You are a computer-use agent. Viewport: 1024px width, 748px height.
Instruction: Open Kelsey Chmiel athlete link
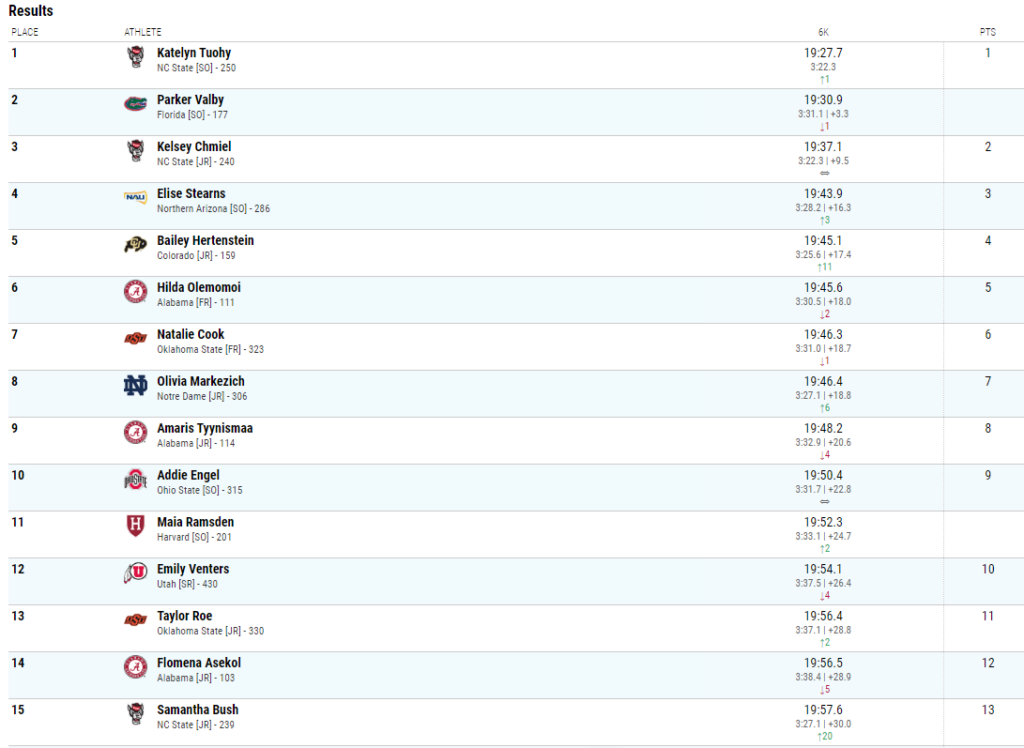point(193,147)
